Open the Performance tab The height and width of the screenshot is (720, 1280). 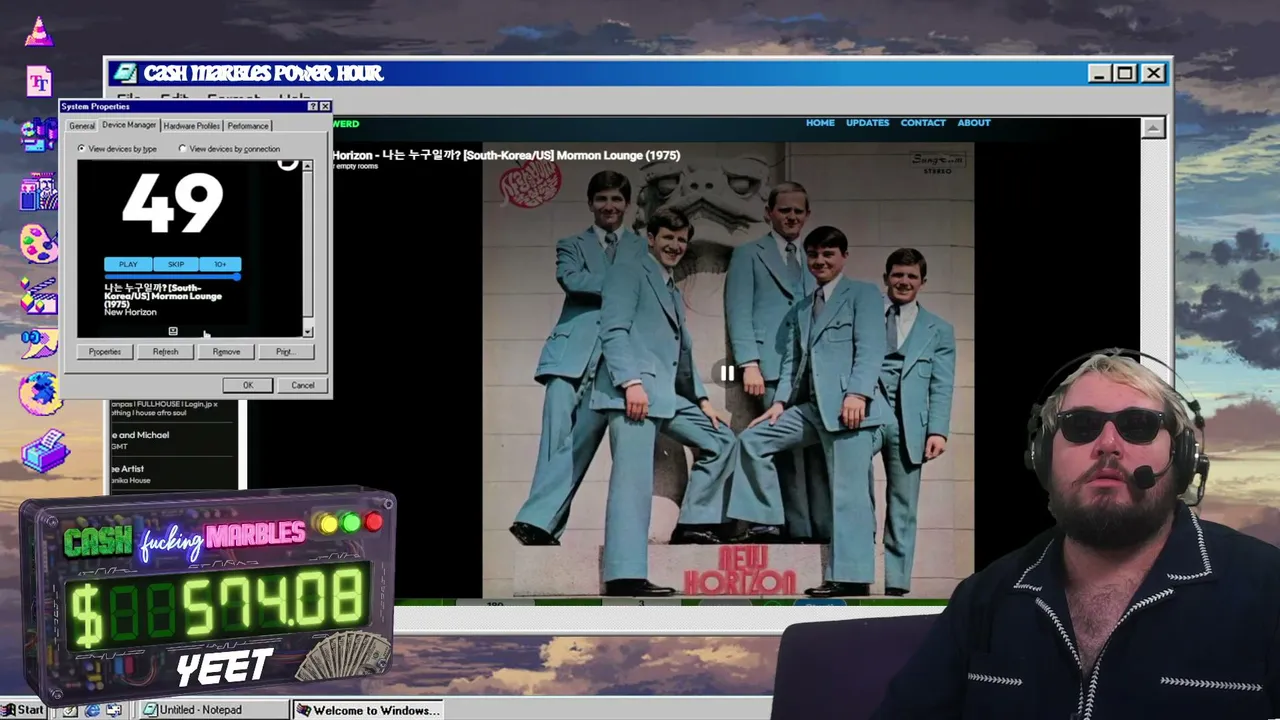coord(248,126)
